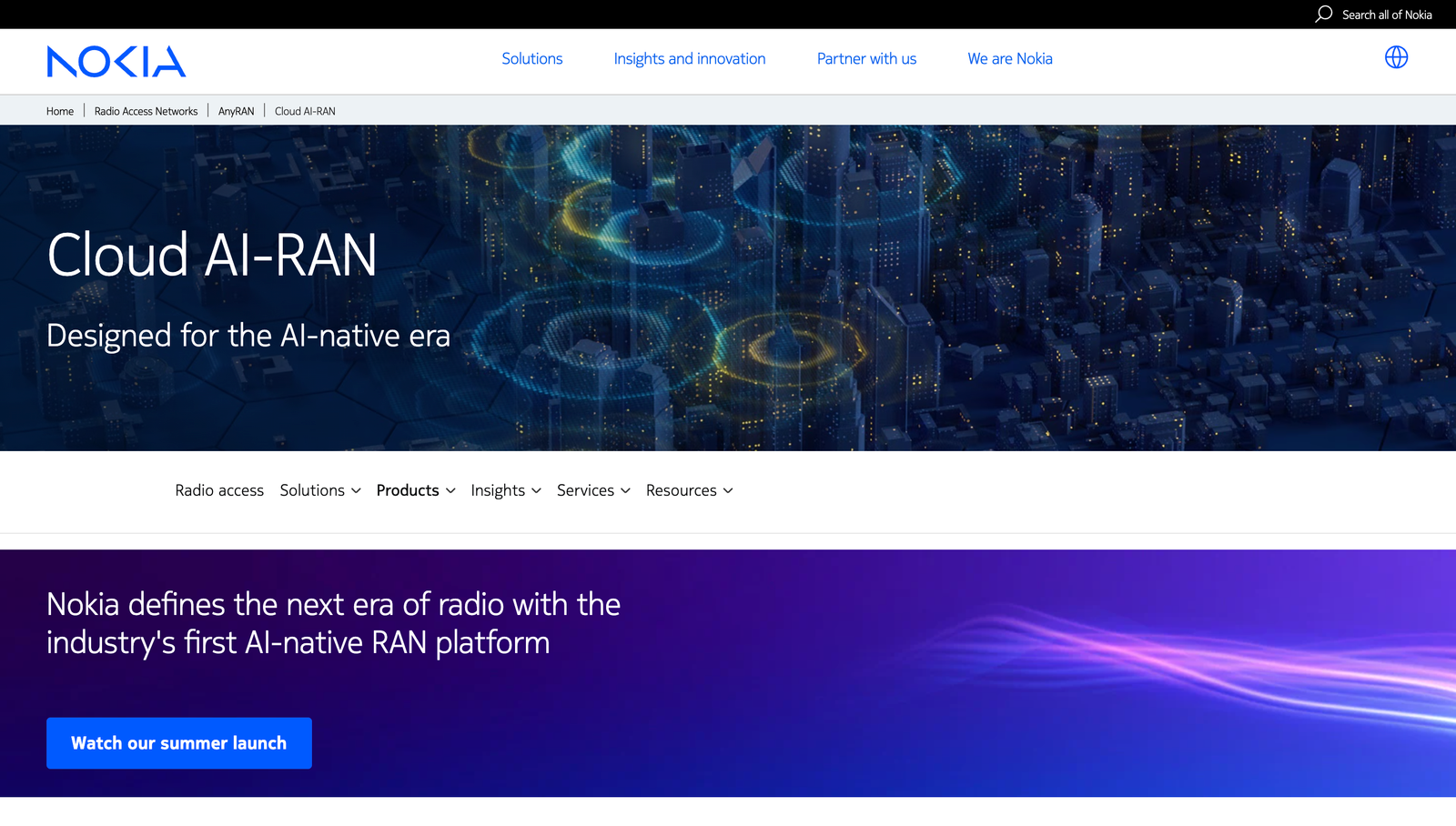The height and width of the screenshot is (826, 1456).
Task: Open Radio access sub-navigation link
Action: [x=219, y=490]
